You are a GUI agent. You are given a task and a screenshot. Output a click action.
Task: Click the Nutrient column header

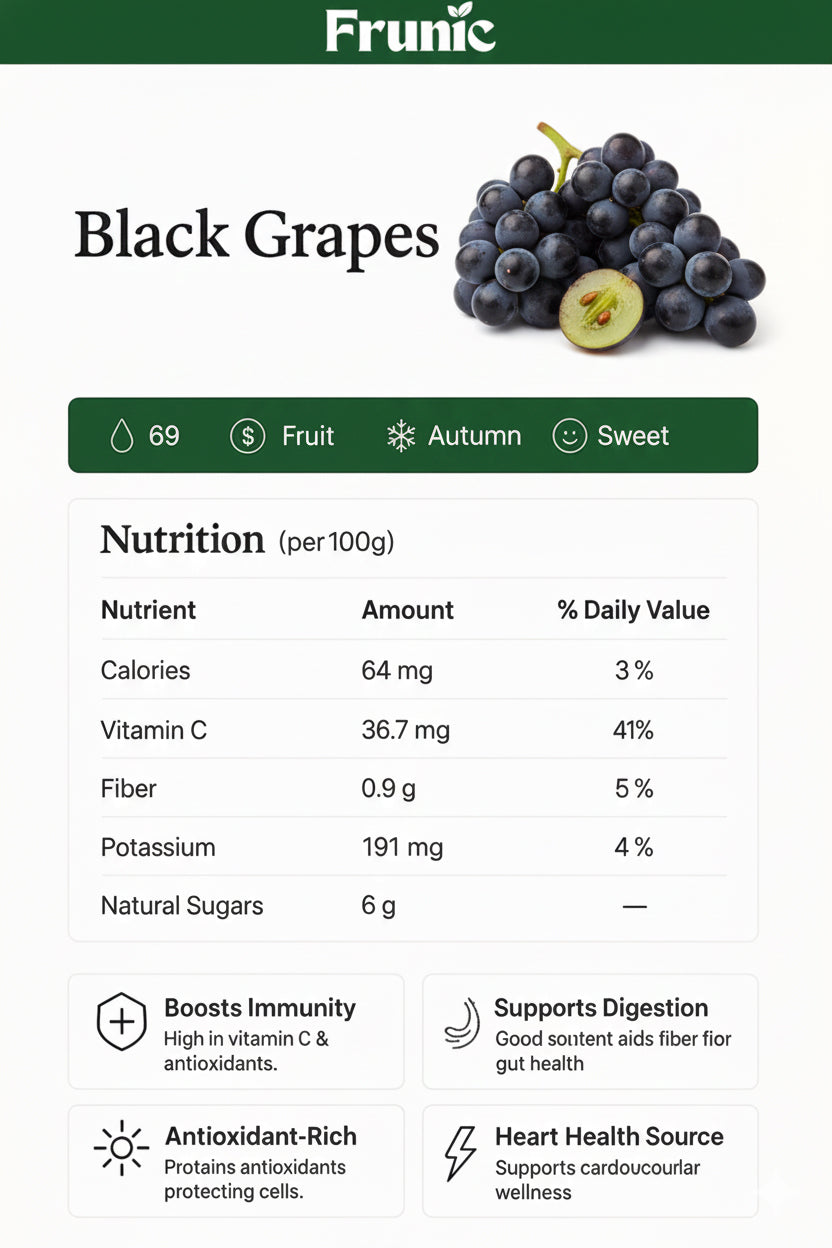point(148,610)
